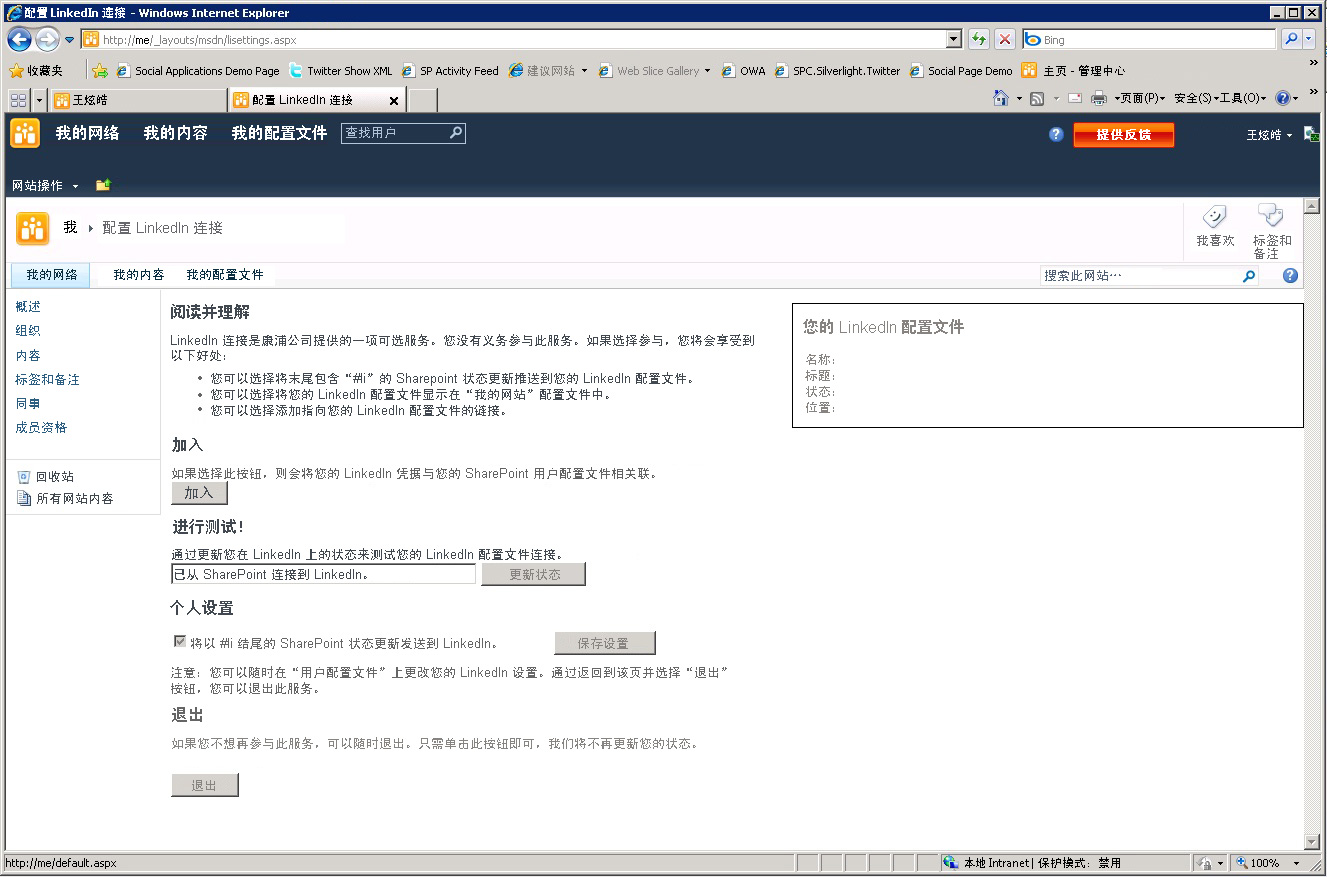Click the Home icon in command bar

click(x=1000, y=98)
